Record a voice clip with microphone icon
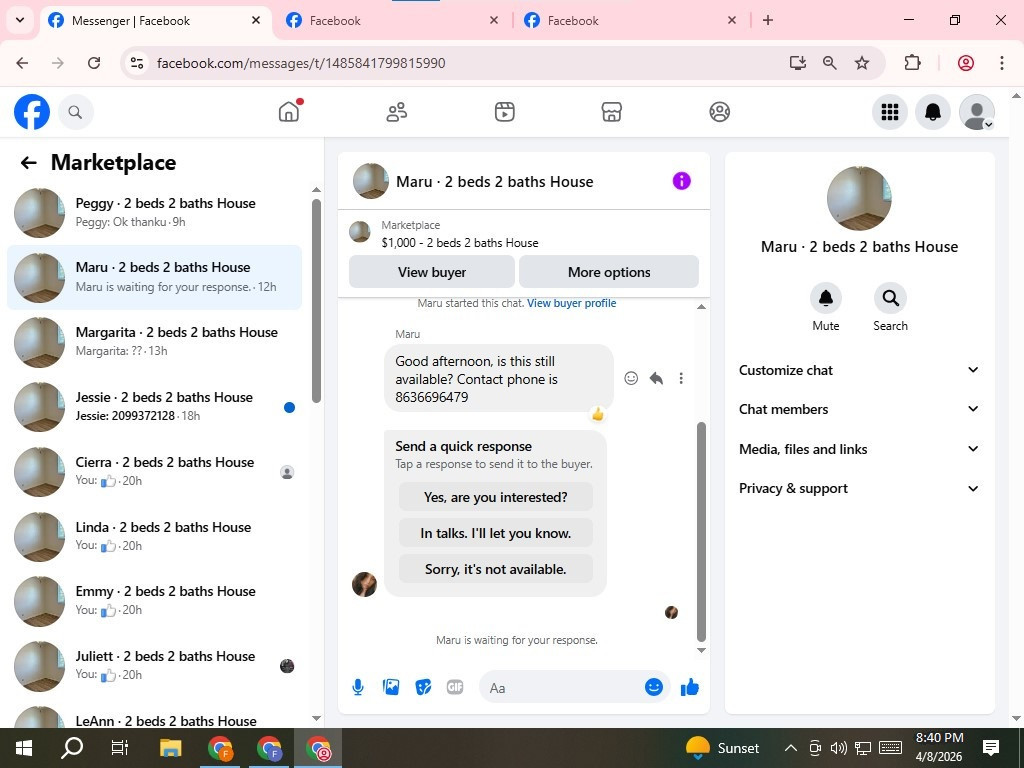The height and width of the screenshot is (768, 1024). [x=358, y=687]
